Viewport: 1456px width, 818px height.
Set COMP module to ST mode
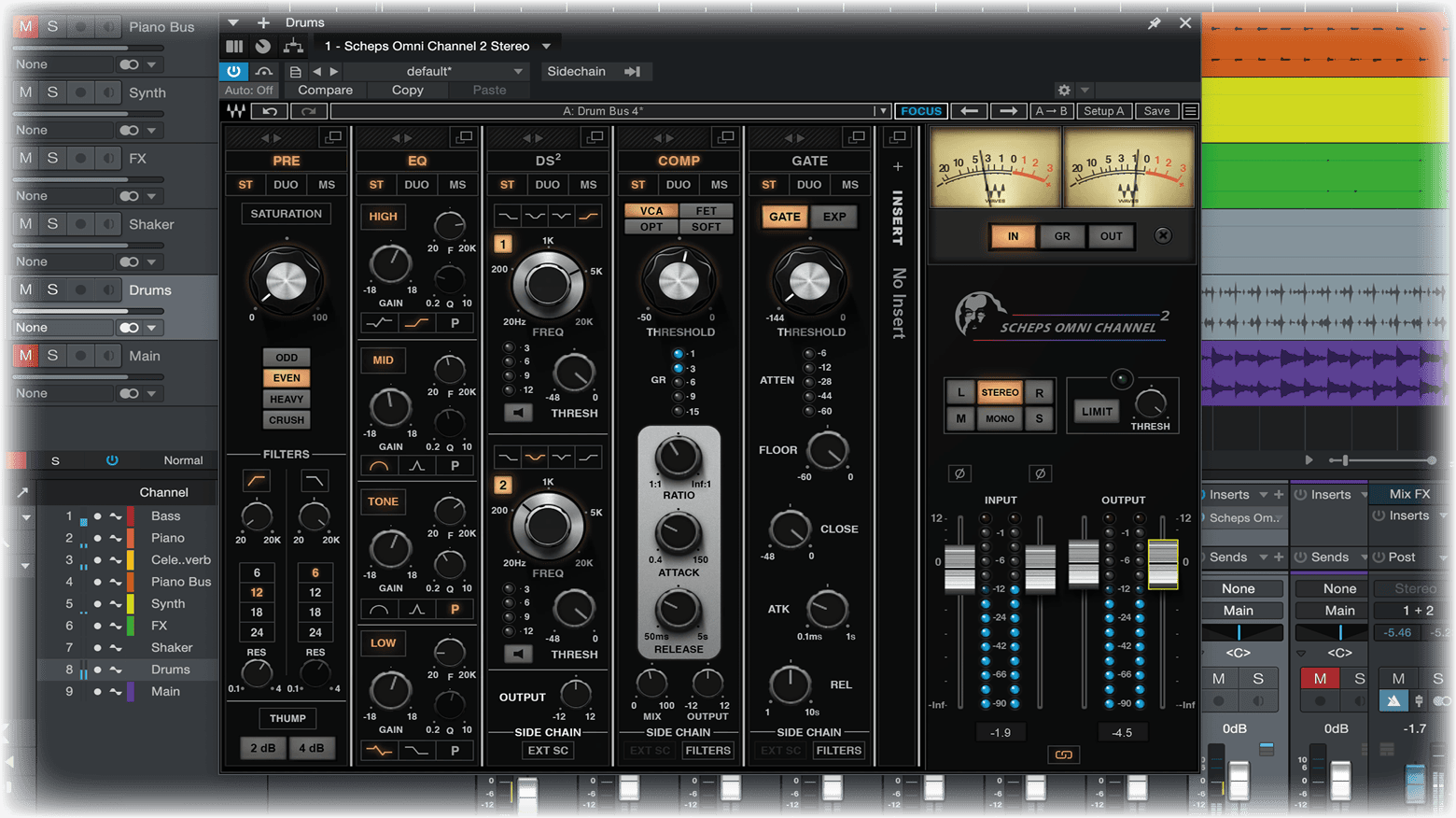pos(637,184)
